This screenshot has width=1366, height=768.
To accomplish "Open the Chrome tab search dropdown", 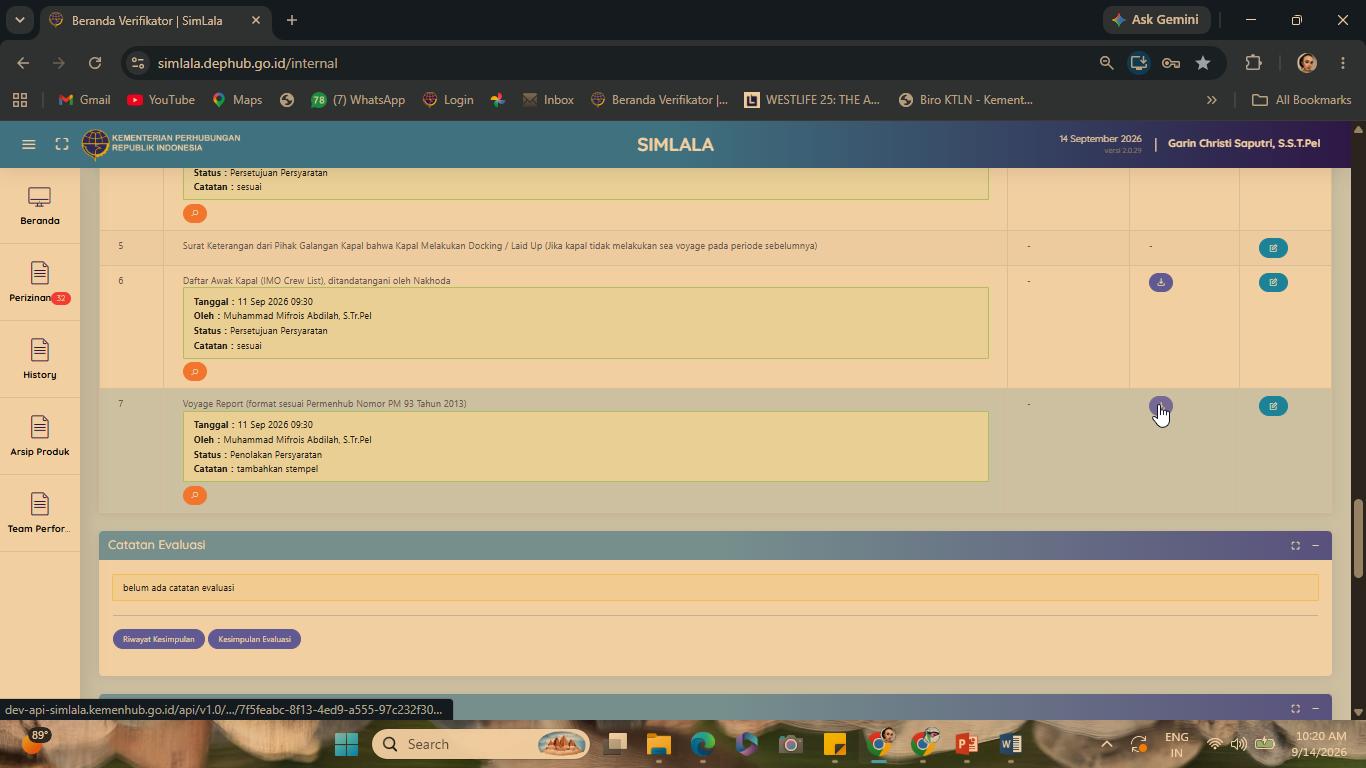I will 19,20.
